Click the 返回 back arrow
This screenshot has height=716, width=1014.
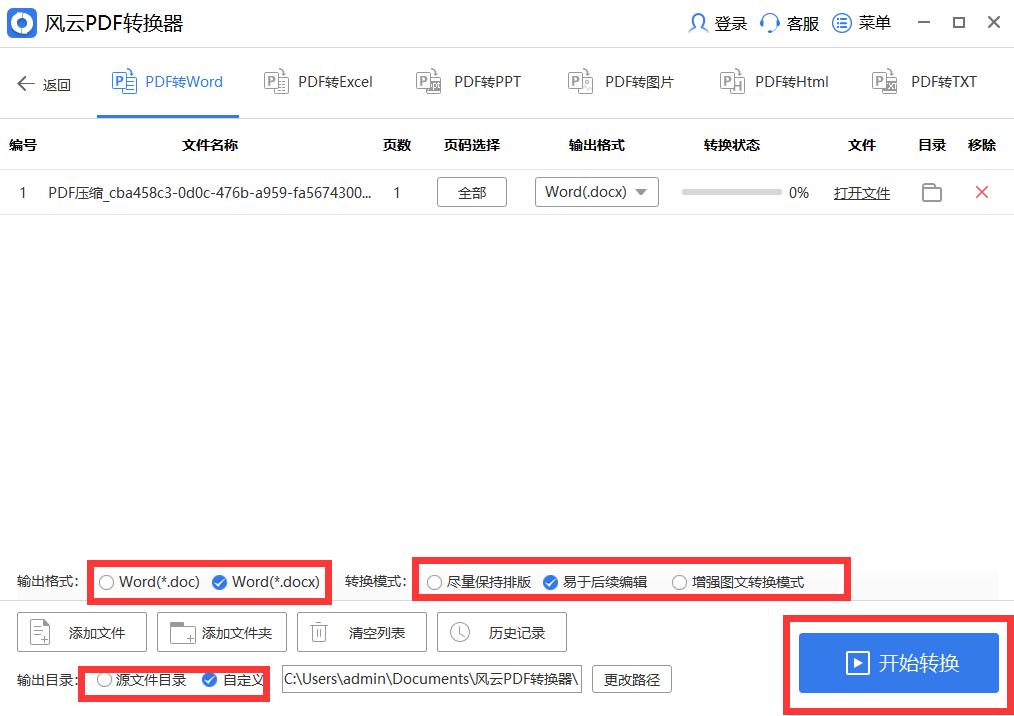(26, 83)
